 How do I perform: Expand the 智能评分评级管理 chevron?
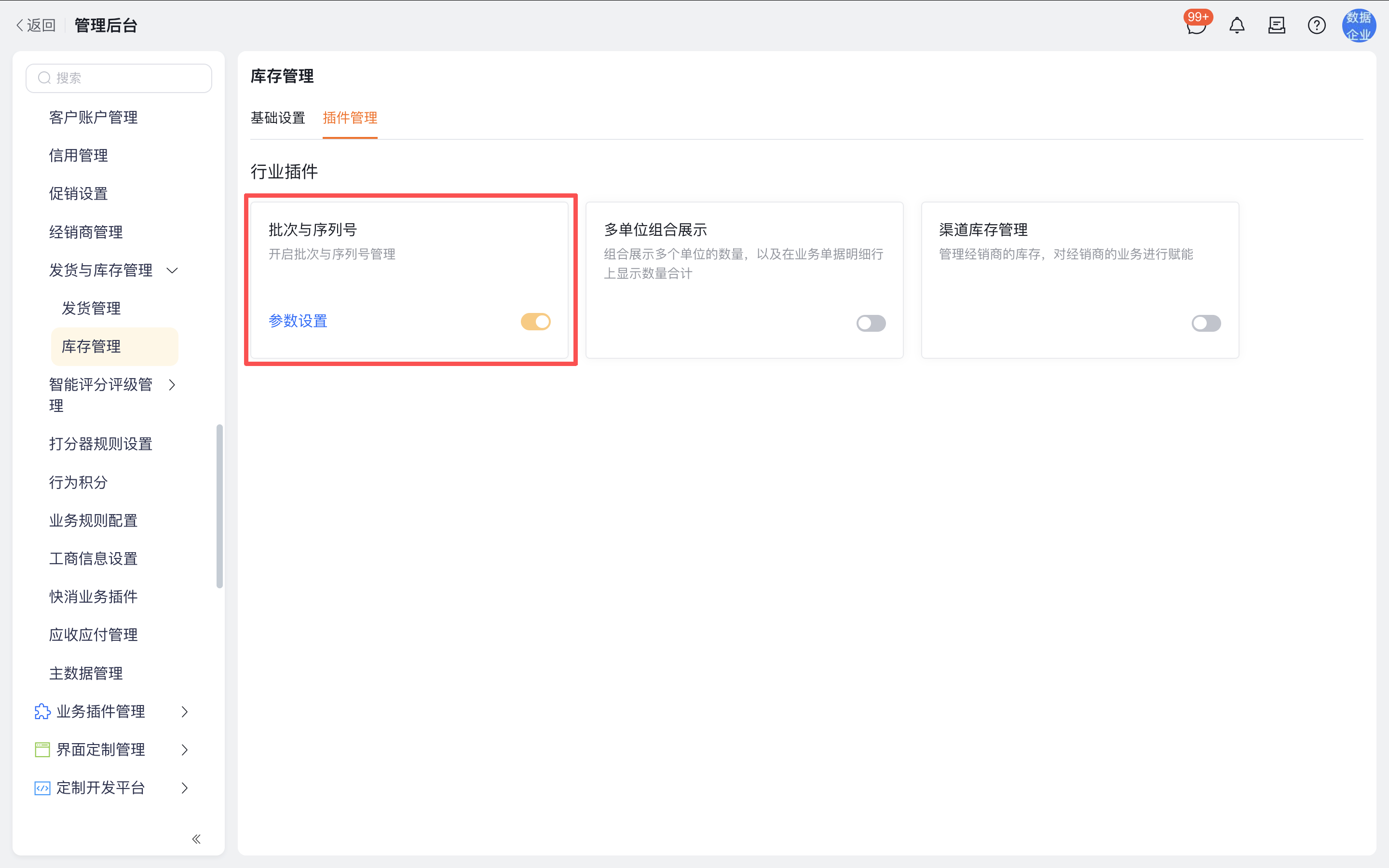pyautogui.click(x=172, y=385)
